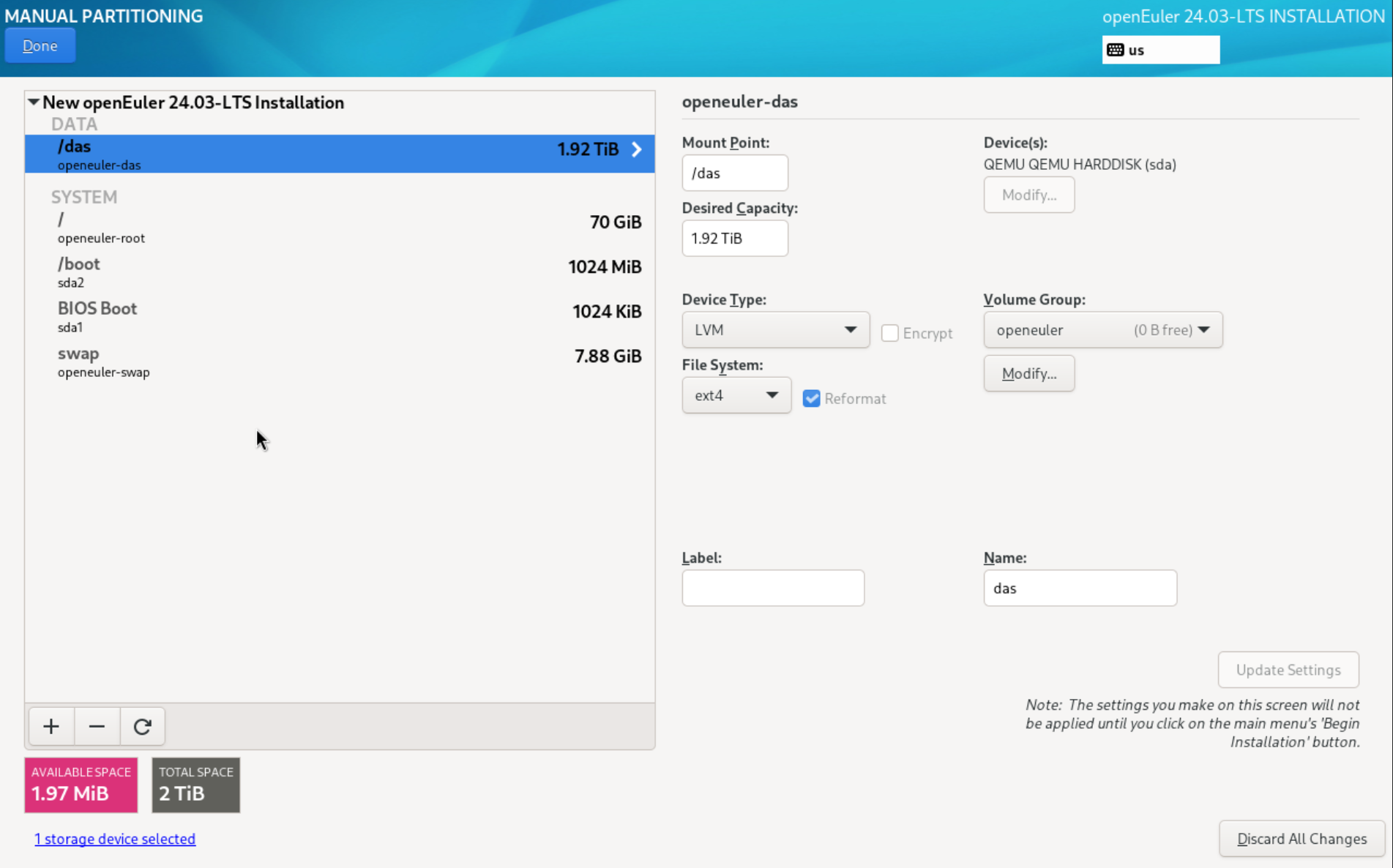This screenshot has height=868, width=1393.
Task: Click the 'us' keyboard layout indicator
Action: click(1161, 50)
